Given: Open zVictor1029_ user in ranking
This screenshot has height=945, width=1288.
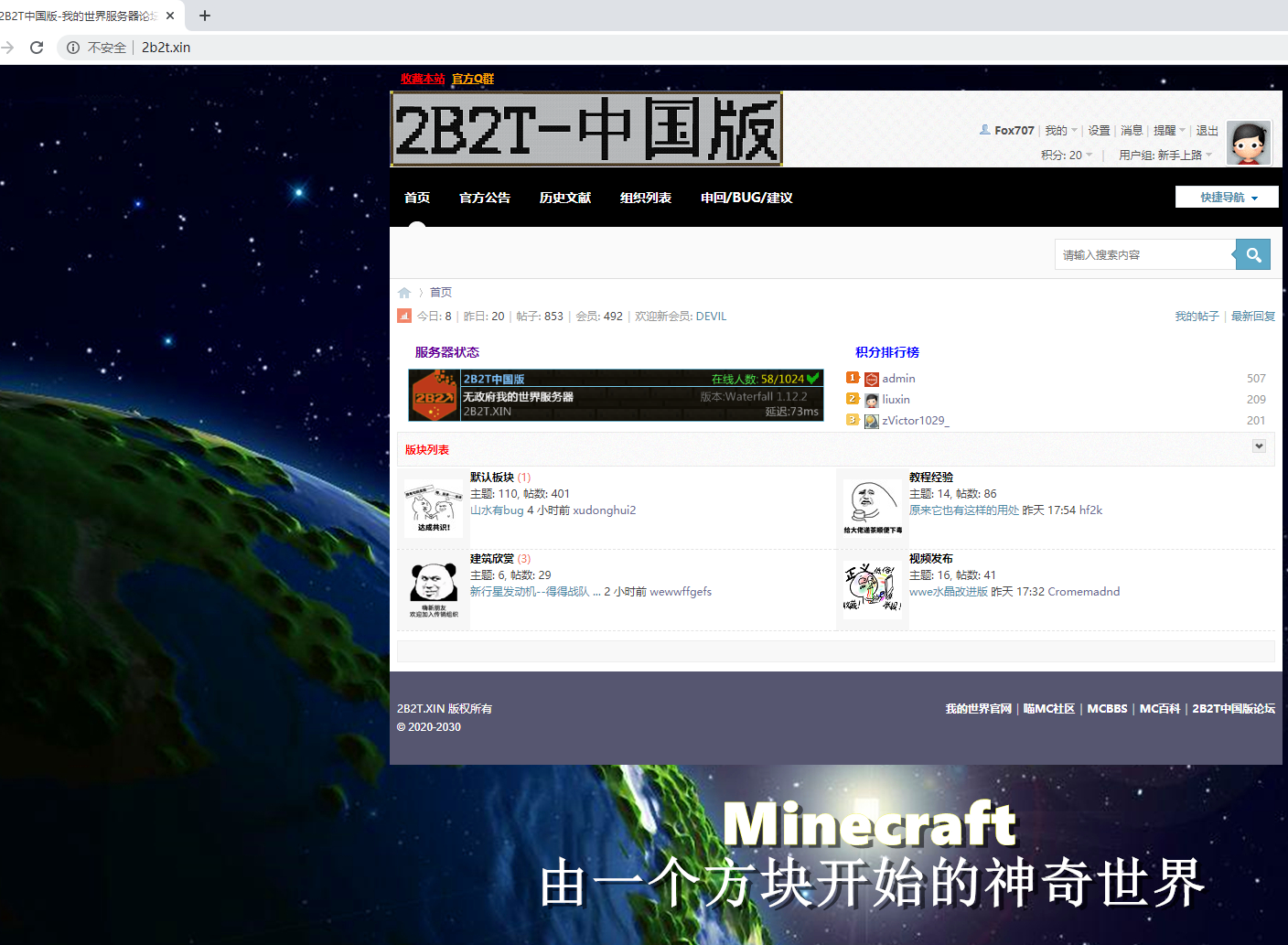Looking at the screenshot, I should (916, 421).
